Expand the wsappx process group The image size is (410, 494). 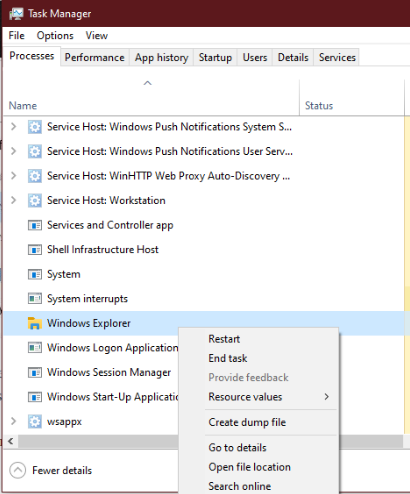click(x=13, y=421)
